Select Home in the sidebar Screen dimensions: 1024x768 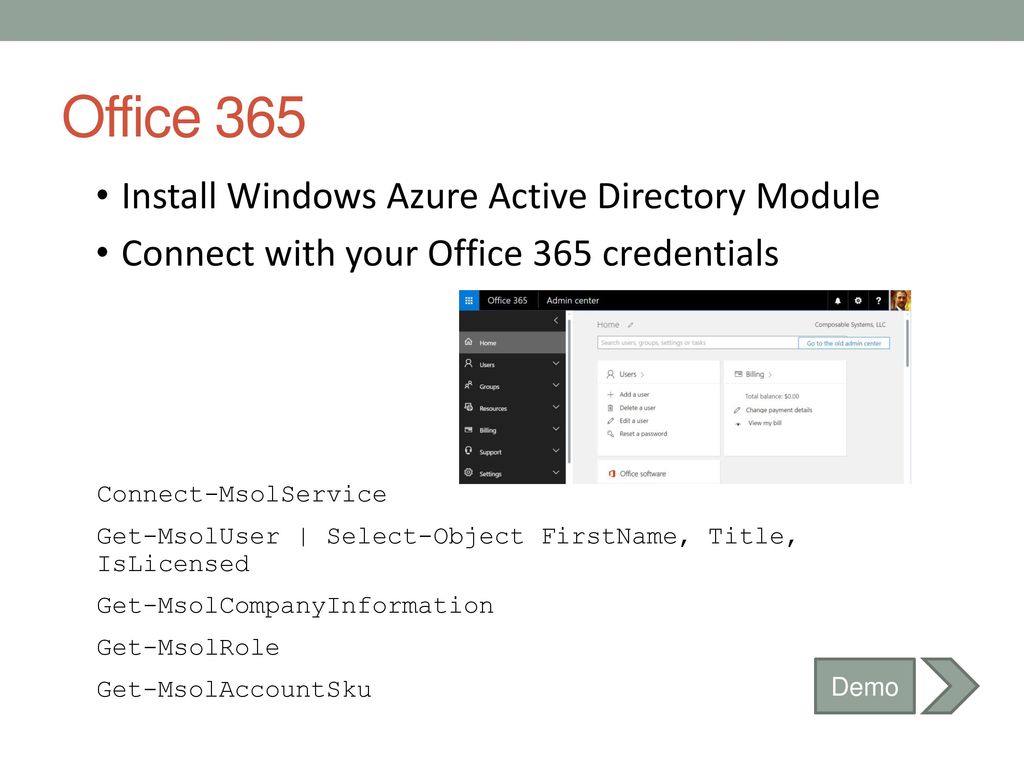coord(513,342)
